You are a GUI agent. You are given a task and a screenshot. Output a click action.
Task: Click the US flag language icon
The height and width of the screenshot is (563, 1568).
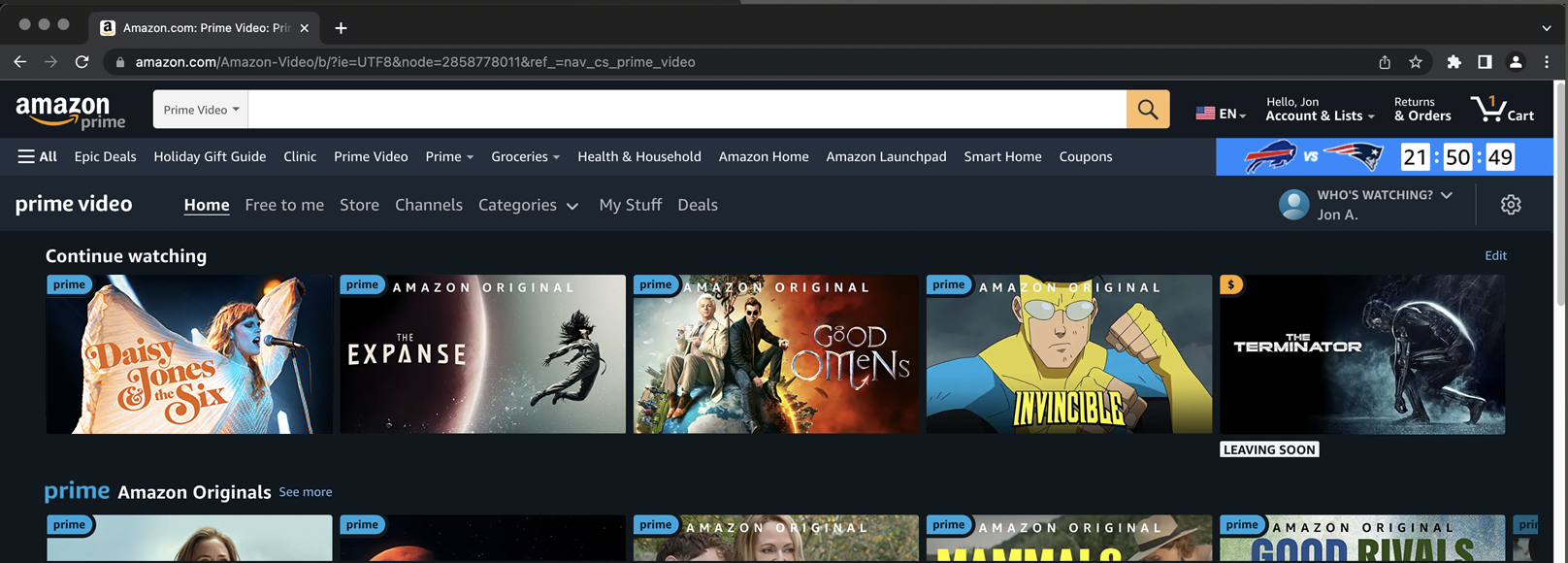coord(1205,114)
